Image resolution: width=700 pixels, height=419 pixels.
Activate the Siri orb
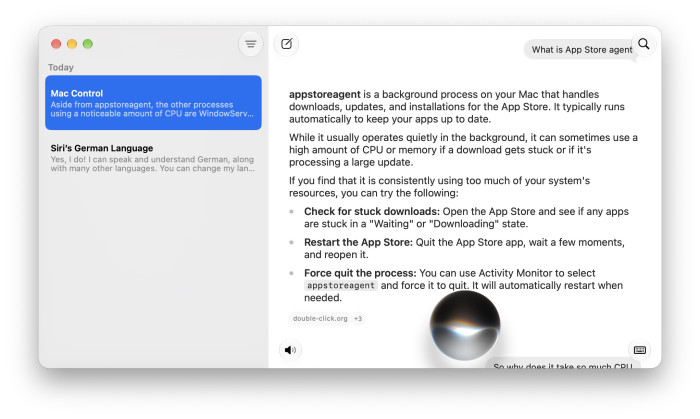click(465, 325)
